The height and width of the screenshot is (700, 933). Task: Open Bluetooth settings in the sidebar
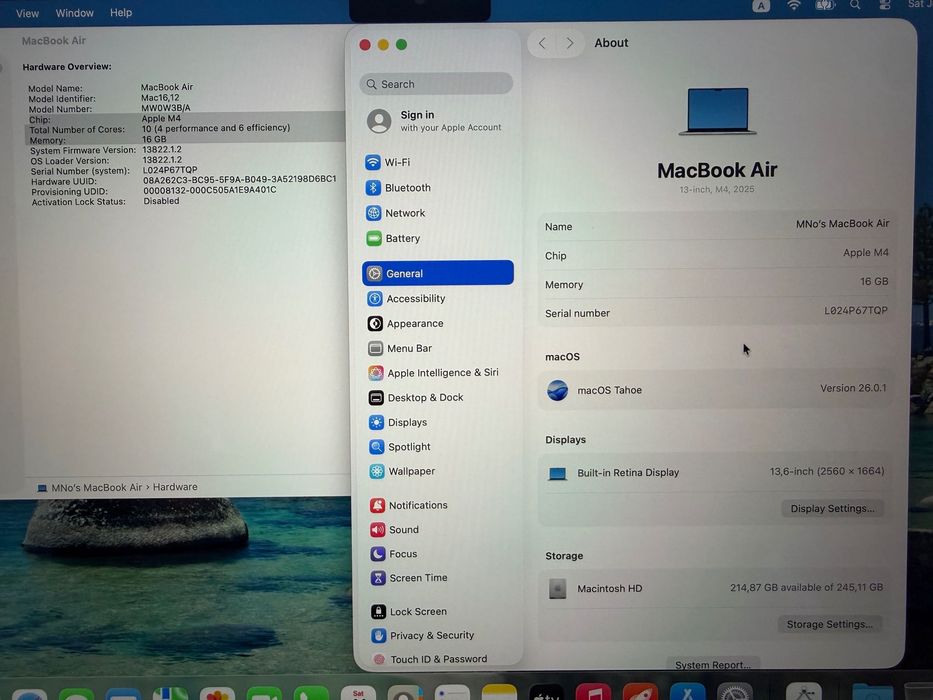pyautogui.click(x=398, y=188)
